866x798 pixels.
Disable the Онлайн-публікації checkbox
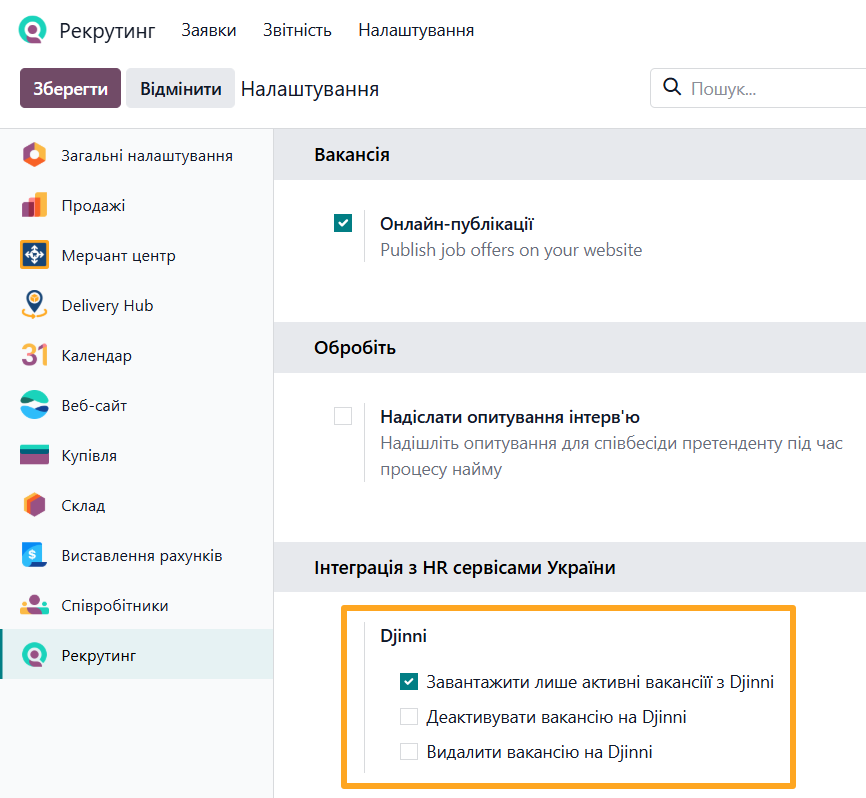[x=343, y=223]
